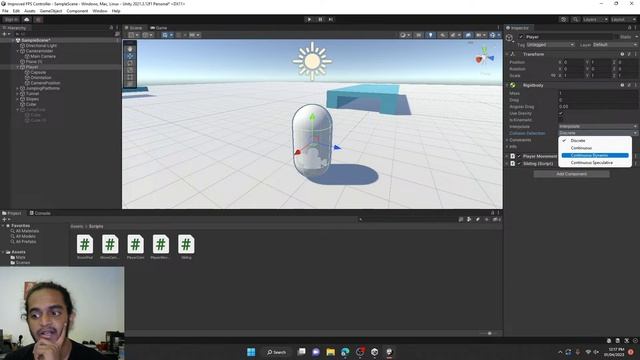Screen dimensions: 640x360
Task: Expand the JumpingPlatforms object
Action: point(18,88)
